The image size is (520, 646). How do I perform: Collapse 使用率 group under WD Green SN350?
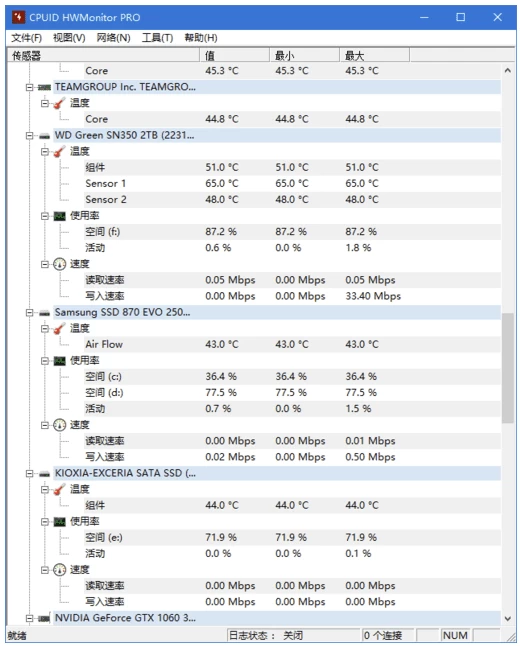pos(45,216)
